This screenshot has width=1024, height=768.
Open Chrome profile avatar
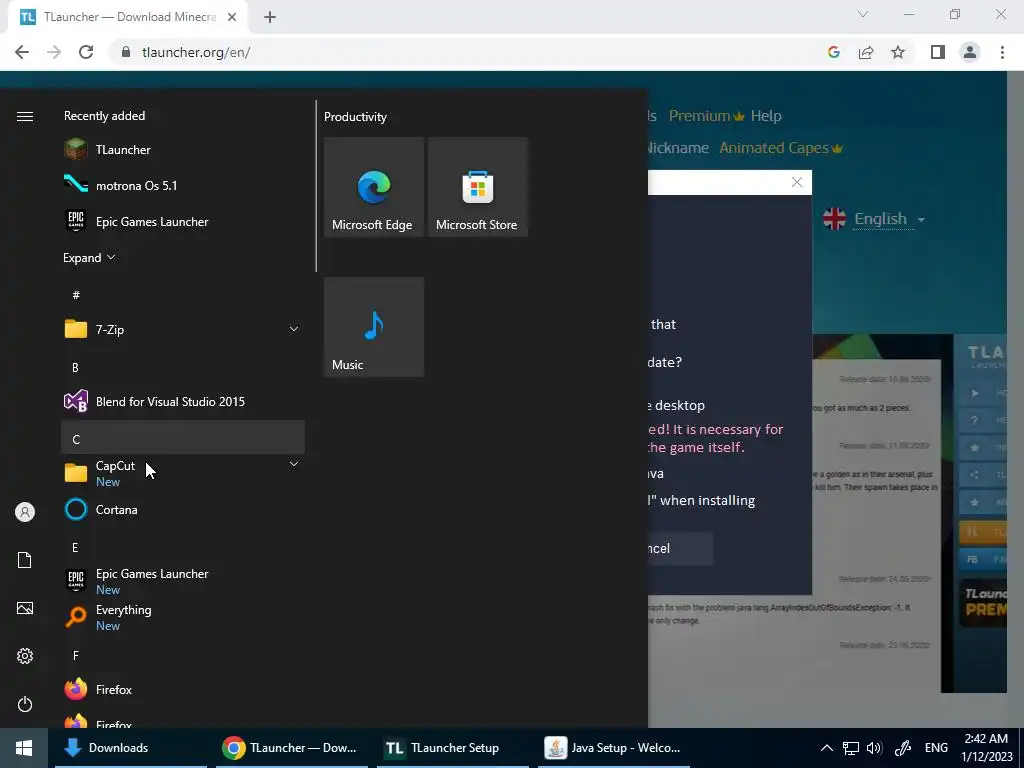tap(970, 52)
